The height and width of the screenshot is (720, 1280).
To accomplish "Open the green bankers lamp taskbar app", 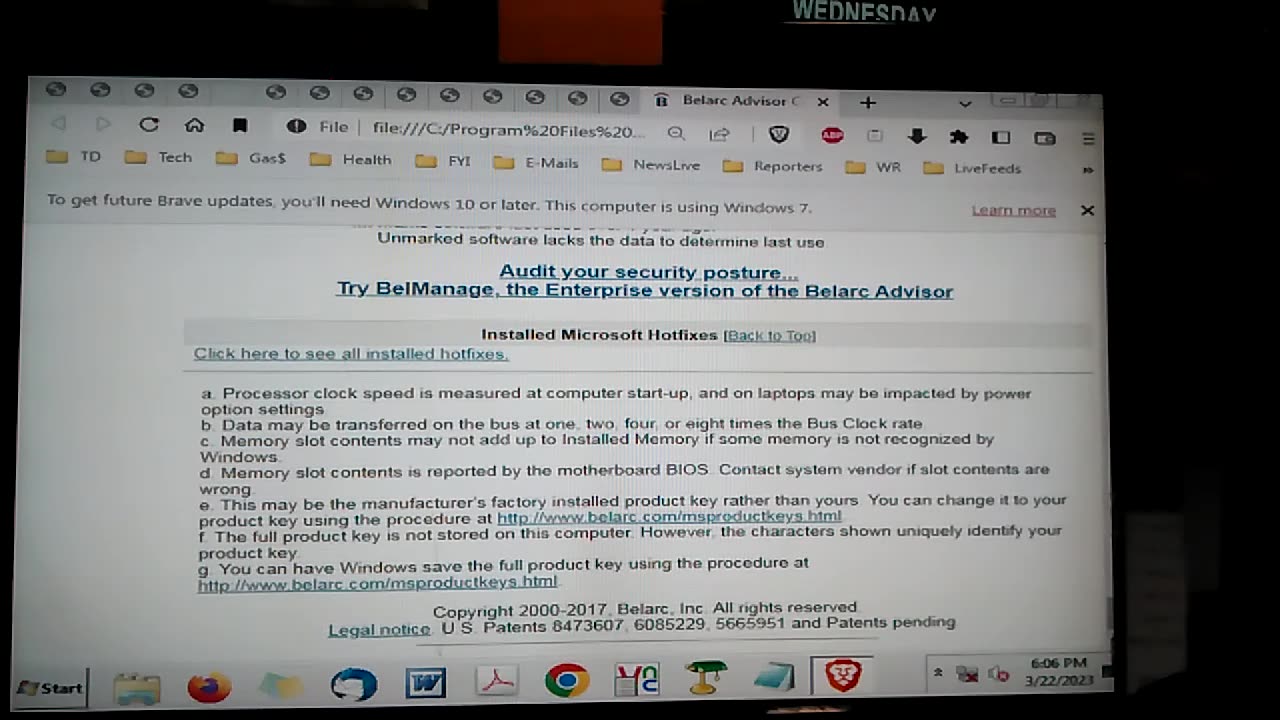I will tap(706, 678).
